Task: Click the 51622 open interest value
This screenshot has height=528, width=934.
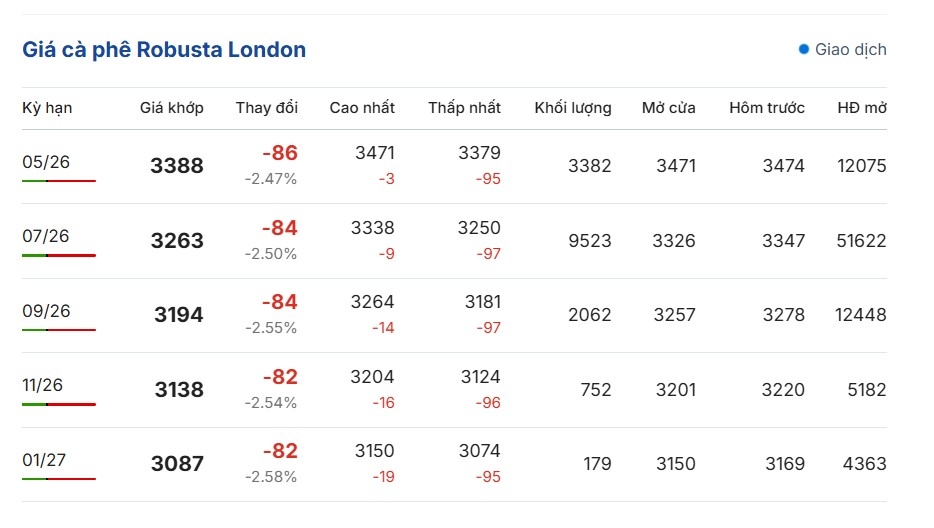Action: pyautogui.click(x=861, y=241)
